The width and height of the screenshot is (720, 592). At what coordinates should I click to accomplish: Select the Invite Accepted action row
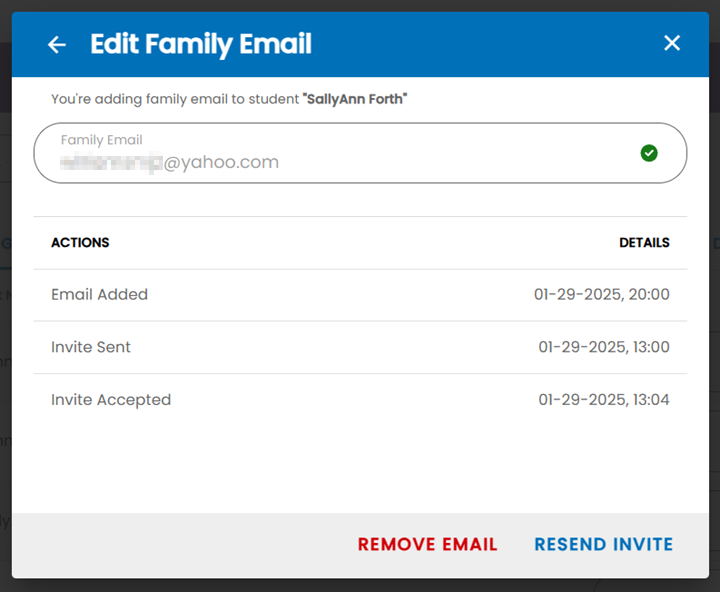coord(360,400)
